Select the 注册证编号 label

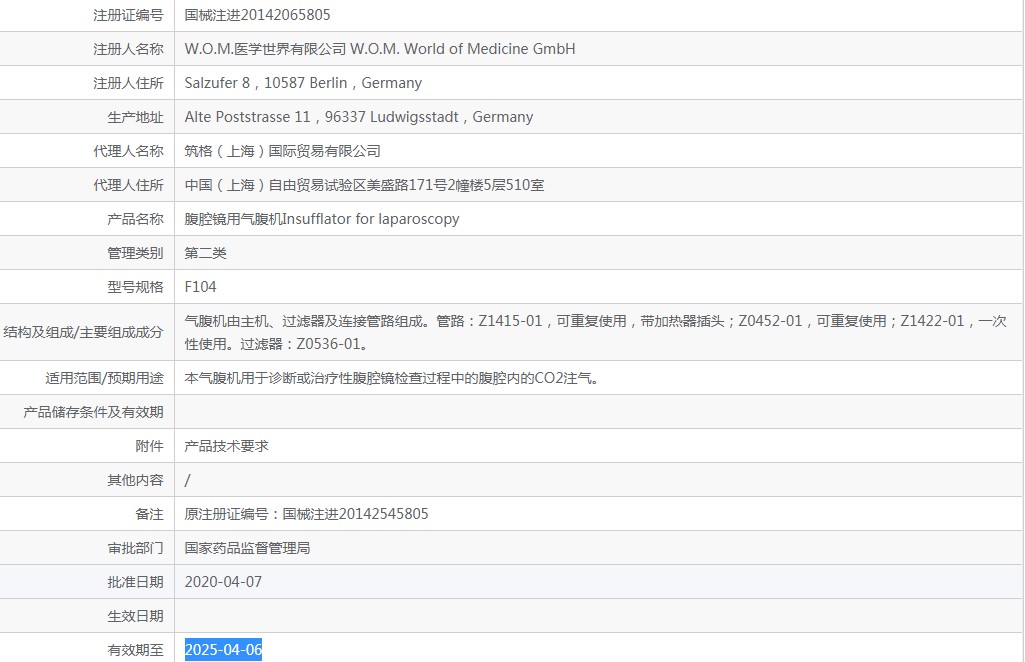(x=128, y=15)
